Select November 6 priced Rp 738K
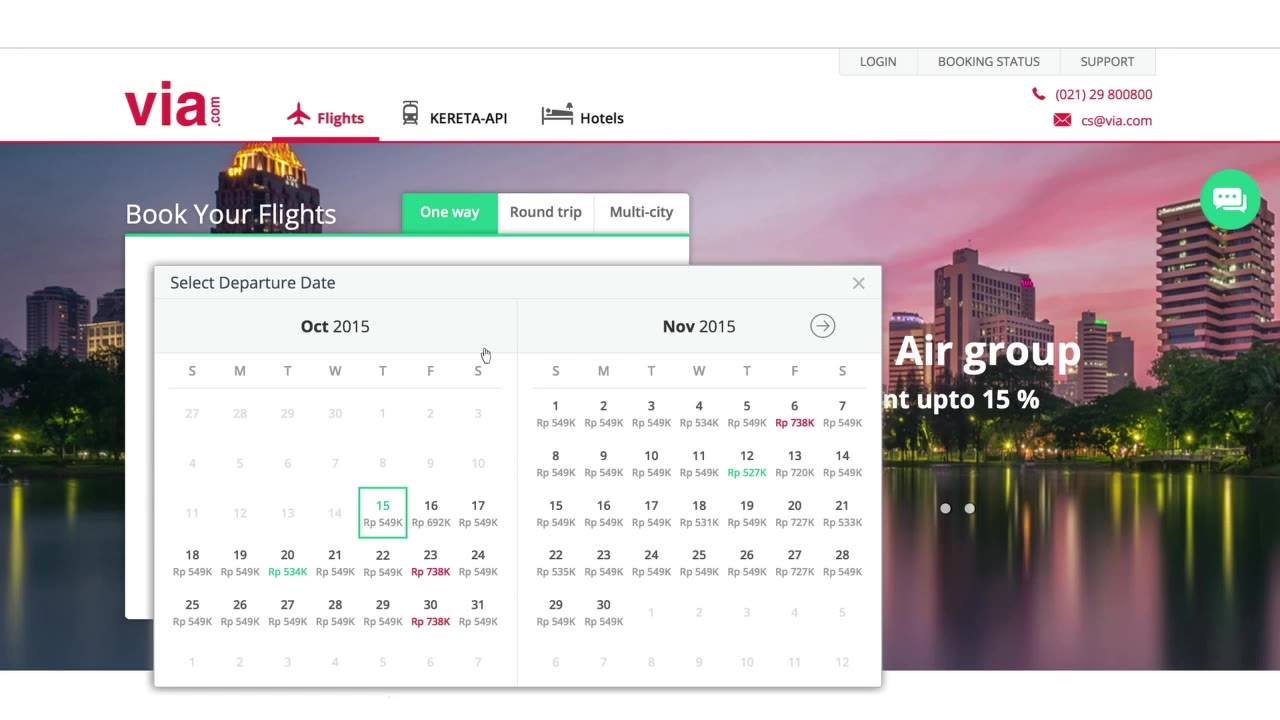Screen dimensions: 1280x720 click(x=795, y=414)
